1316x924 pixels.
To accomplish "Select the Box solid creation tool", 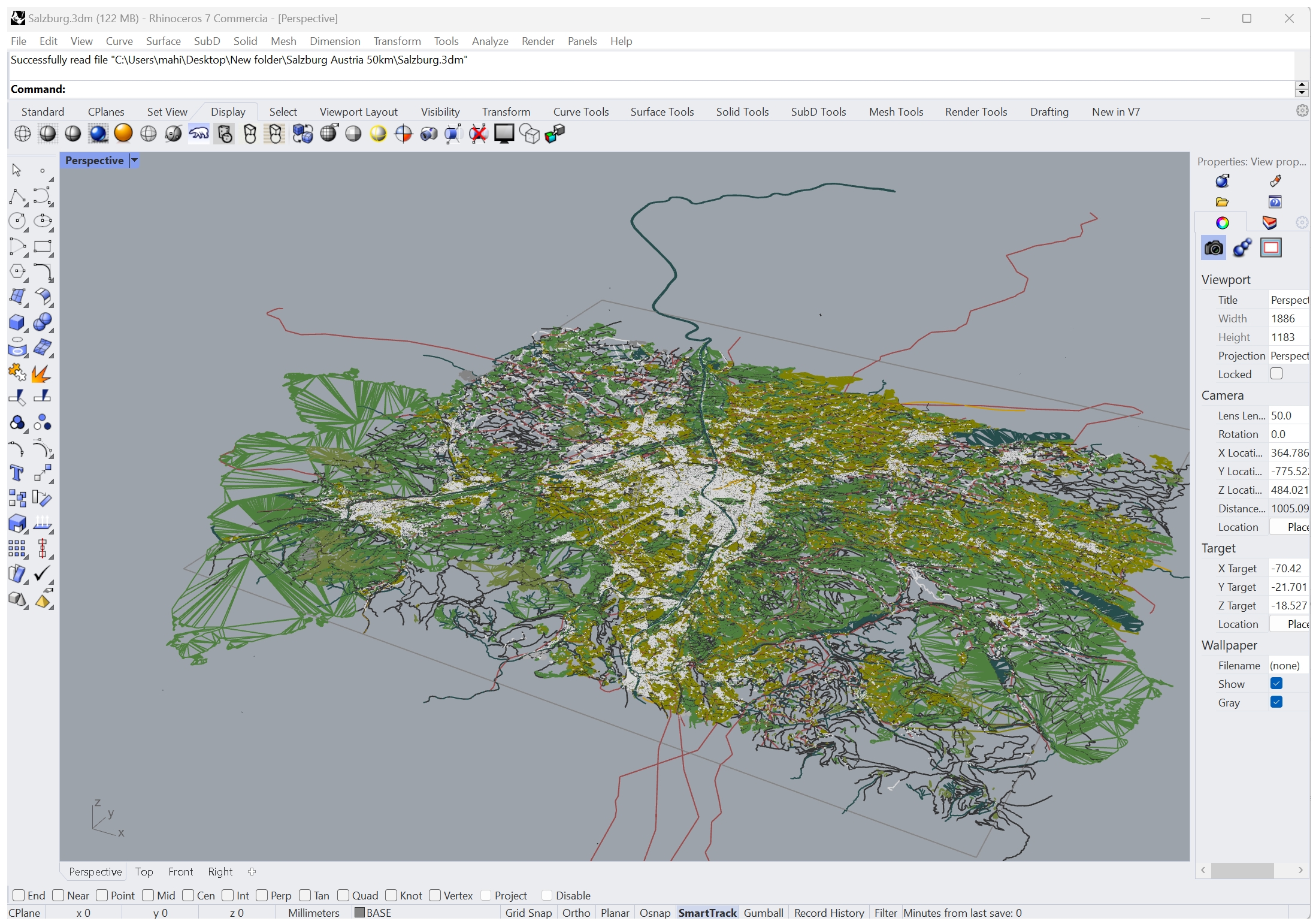I will point(17,322).
